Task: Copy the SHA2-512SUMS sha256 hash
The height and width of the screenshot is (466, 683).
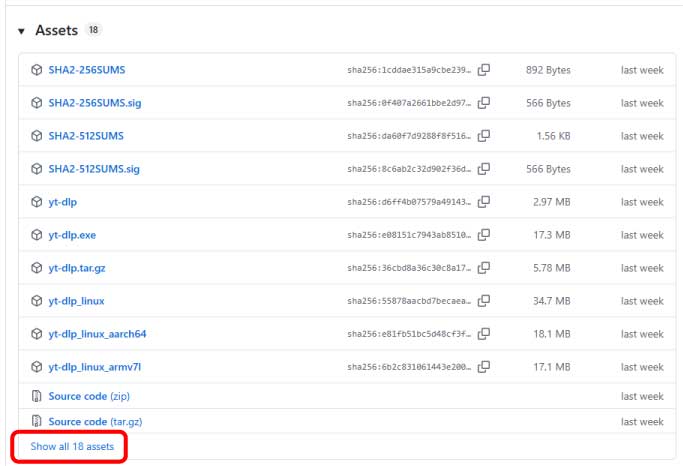Action: coord(484,136)
